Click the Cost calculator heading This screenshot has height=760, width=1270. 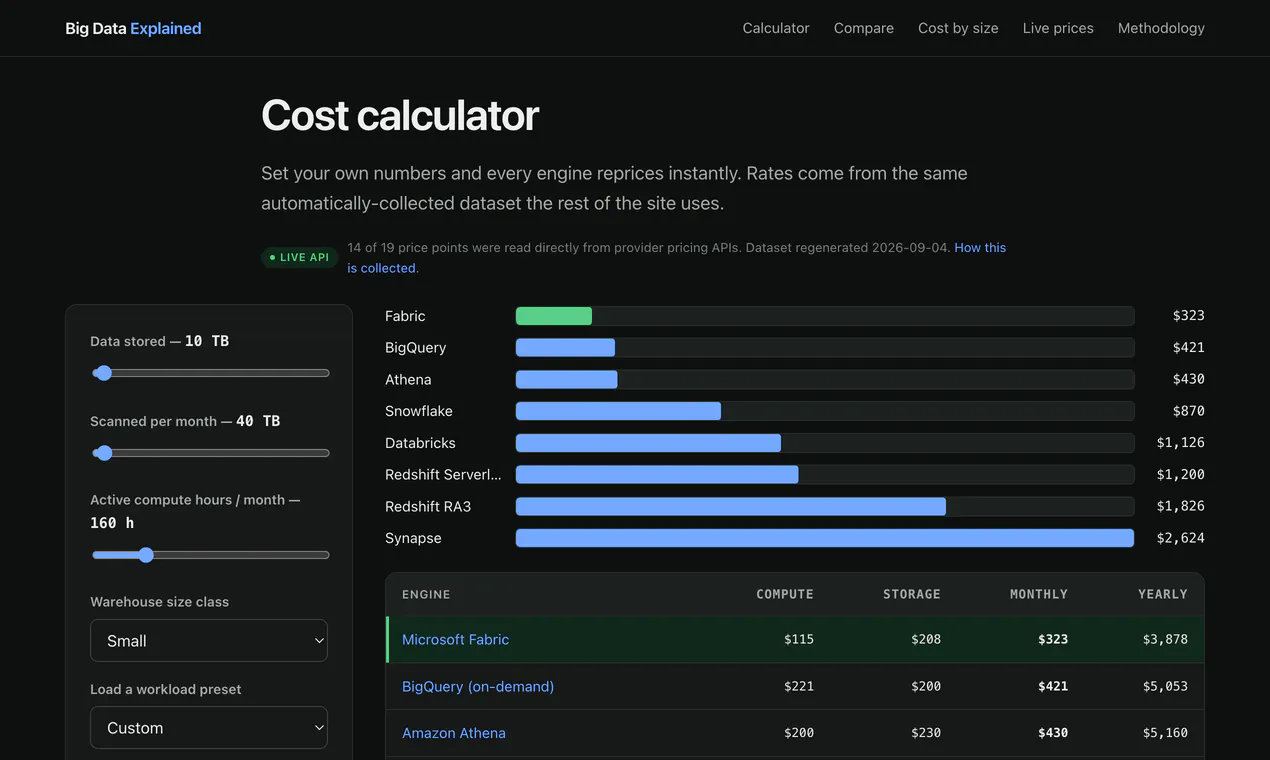tap(400, 116)
